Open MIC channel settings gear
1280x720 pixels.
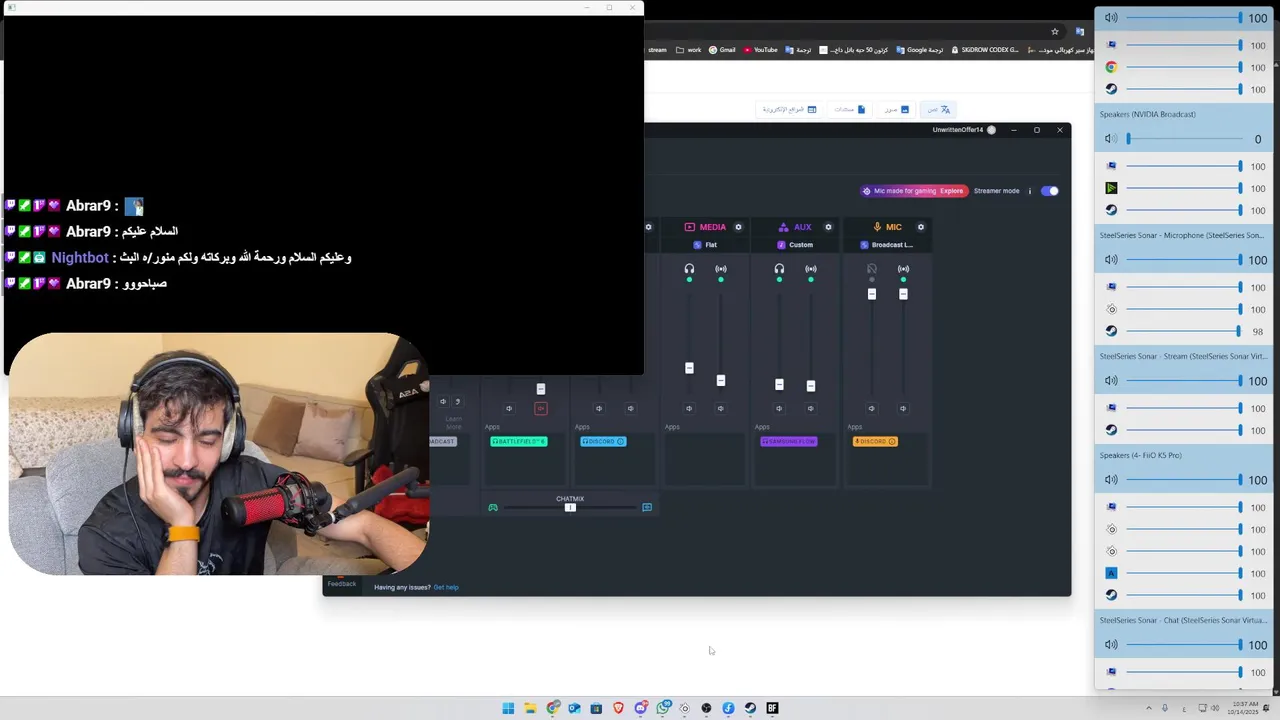921,227
